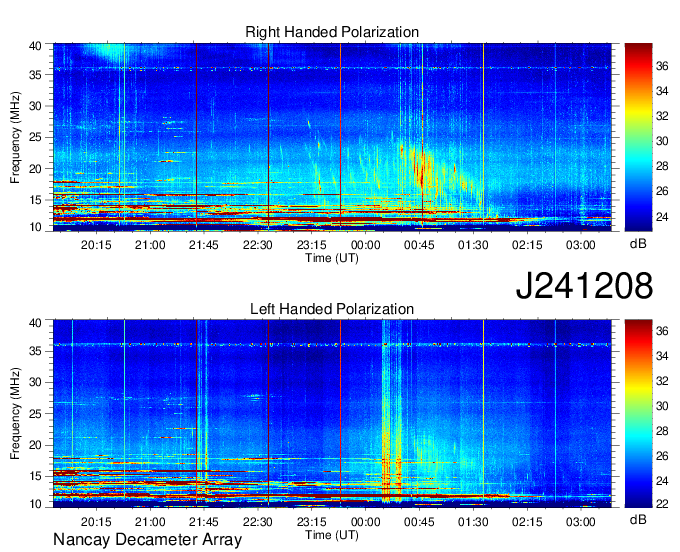The width and height of the screenshot is (680, 552).
Task: Click the 36 label on the Left Handed color bar
Action: click(662, 331)
